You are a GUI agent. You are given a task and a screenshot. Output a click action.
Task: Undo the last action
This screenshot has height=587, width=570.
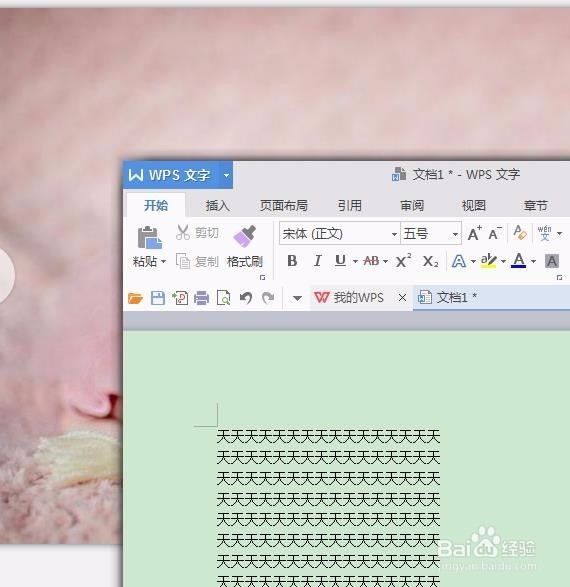[246, 298]
